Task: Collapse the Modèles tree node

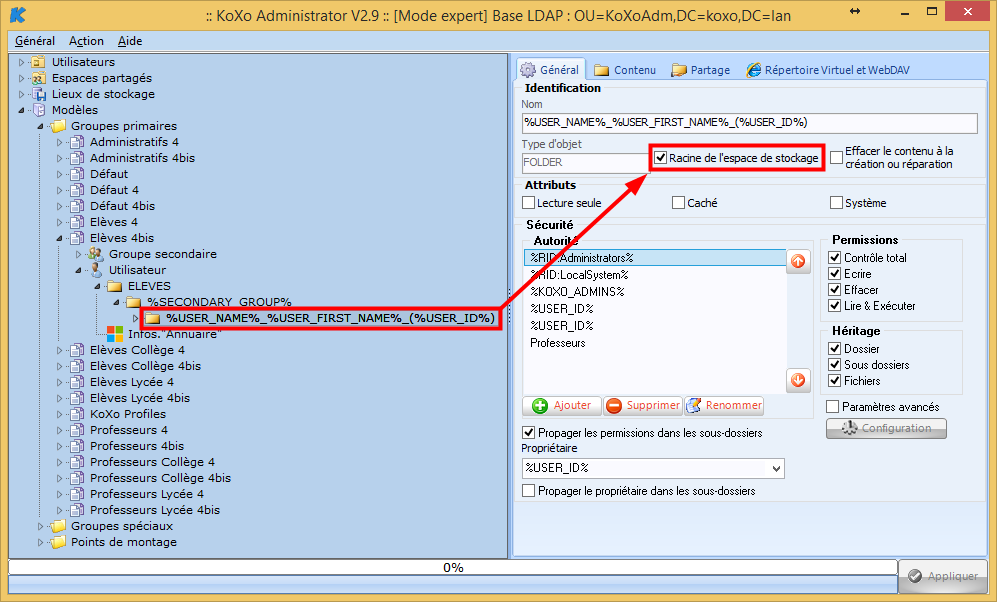Action: pos(21,110)
